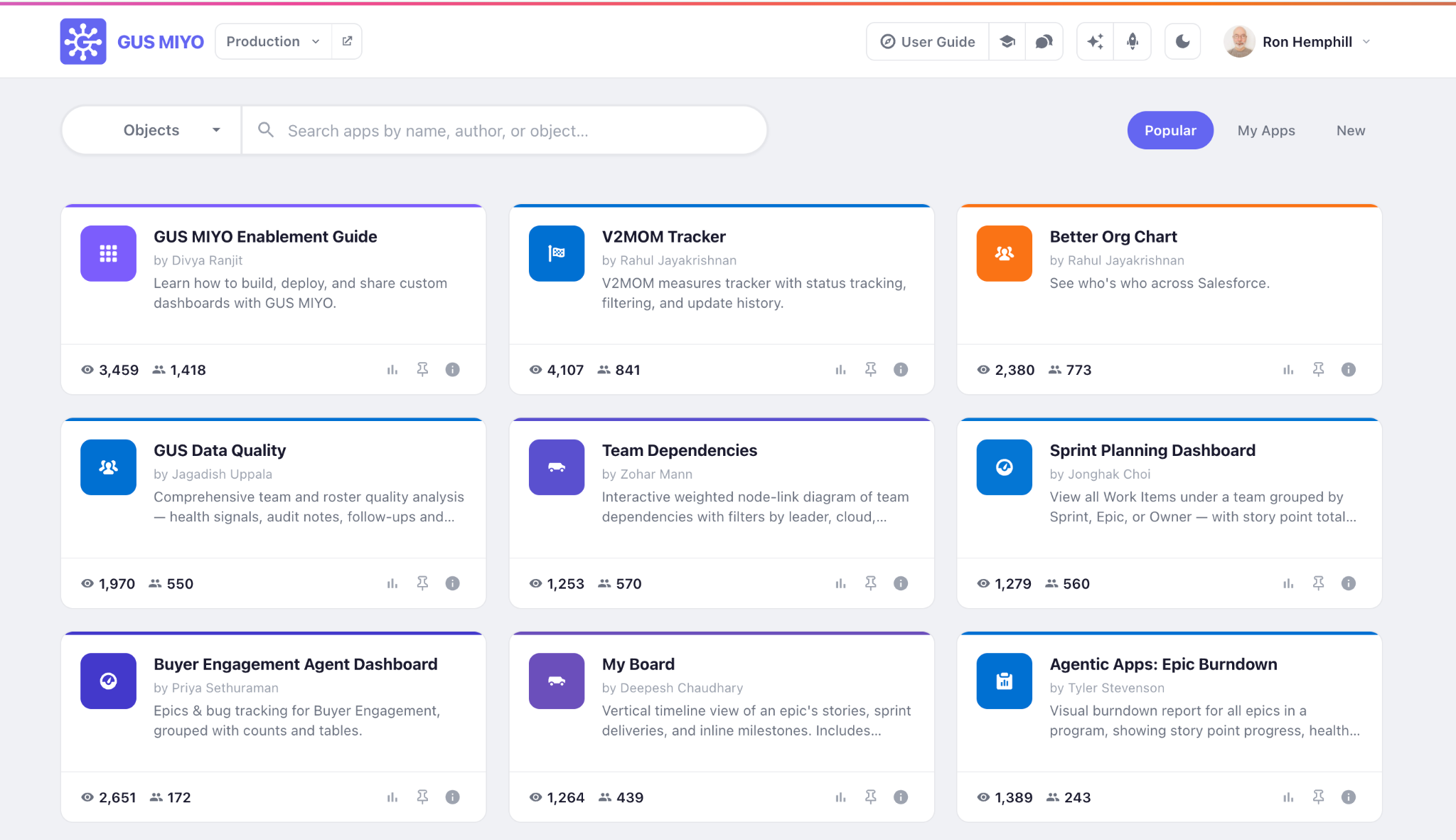Click the Buyer Engagement Agent Dashboard icon
This screenshot has width=1456, height=840.
point(108,681)
